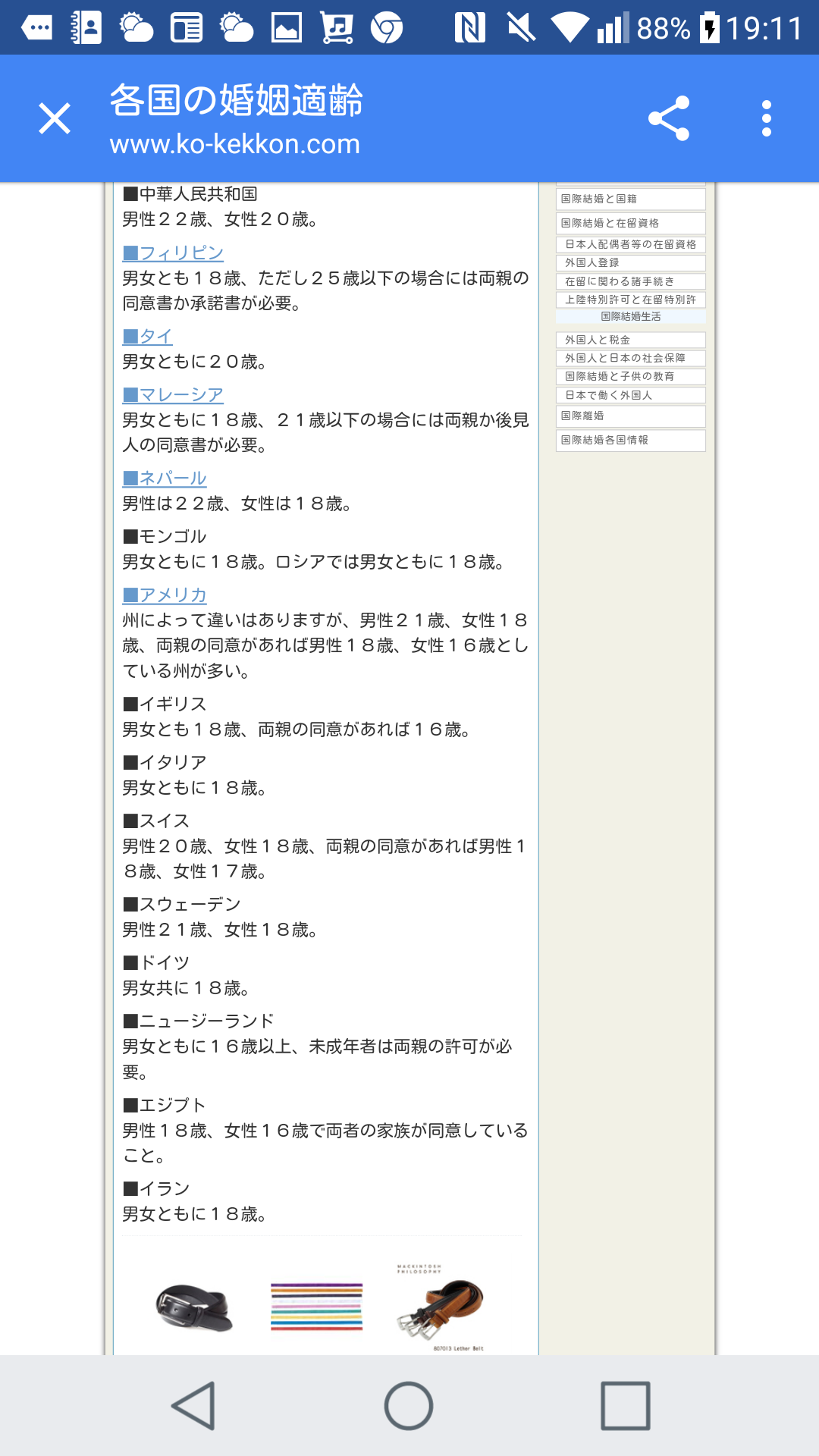This screenshot has height=1456, width=819.
Task: Tap the black leather belt ad thumbnail
Action: point(194,1308)
